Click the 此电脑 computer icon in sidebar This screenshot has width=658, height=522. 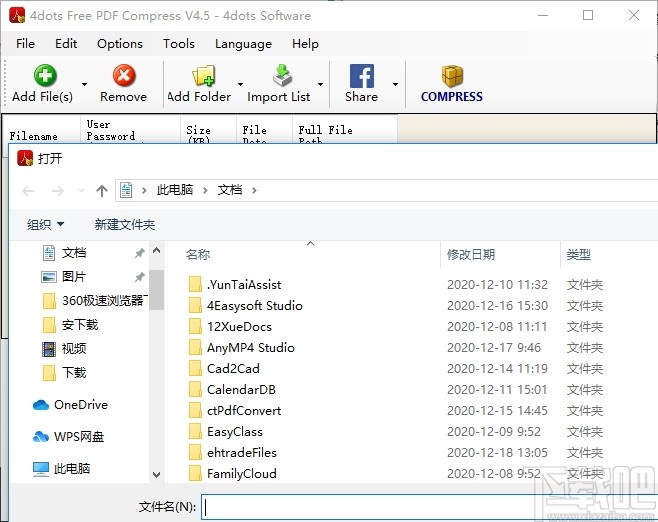pos(41,469)
